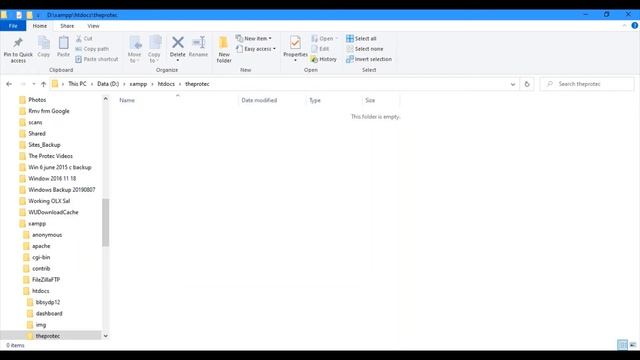
Task: Open the Properties checkmark icon
Action: [295, 42]
